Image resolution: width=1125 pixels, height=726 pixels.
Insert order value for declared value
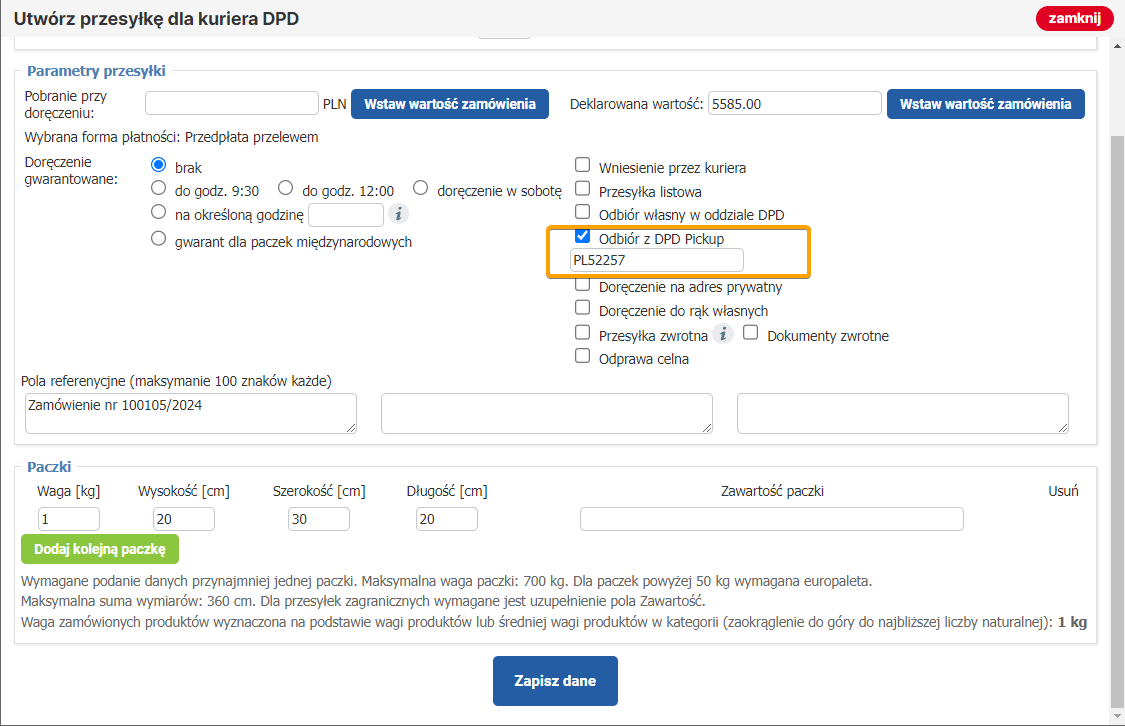985,104
